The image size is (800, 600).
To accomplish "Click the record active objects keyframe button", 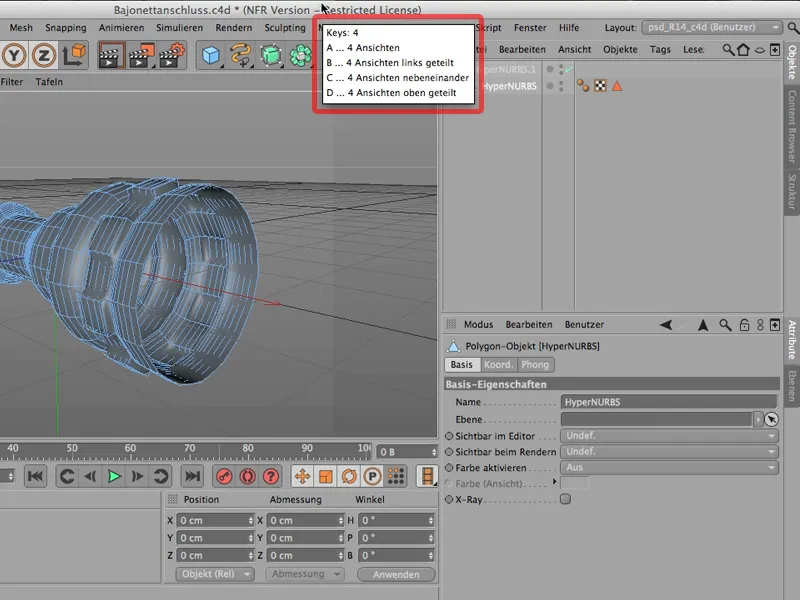I will (x=224, y=477).
